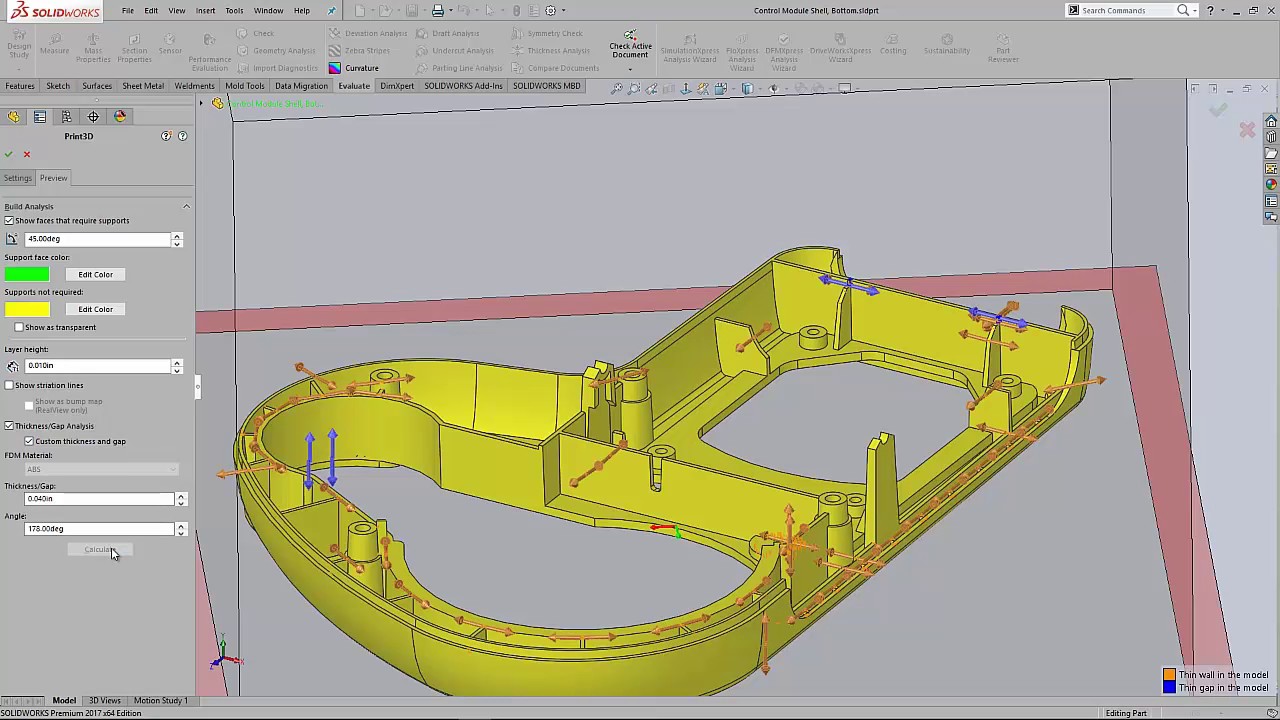
Task: Open the PropertyManager tab icon
Action: pyautogui.click(x=40, y=116)
